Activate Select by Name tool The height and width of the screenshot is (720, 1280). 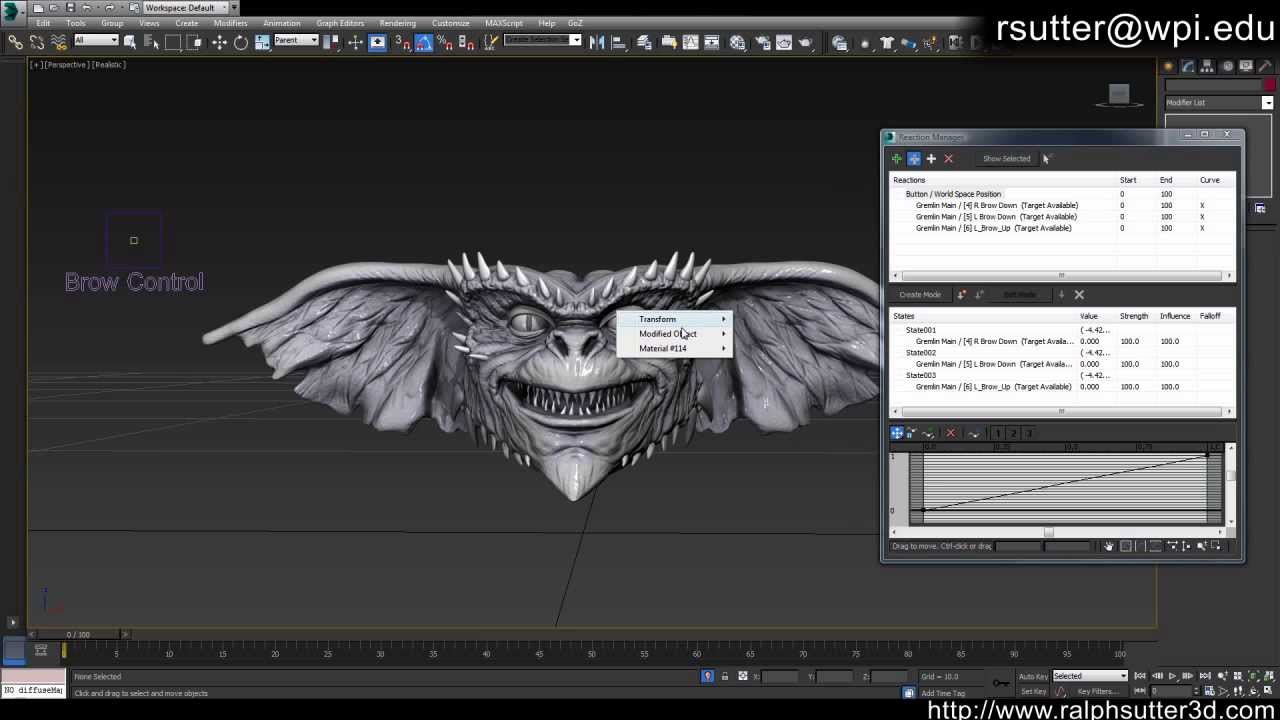pos(151,42)
